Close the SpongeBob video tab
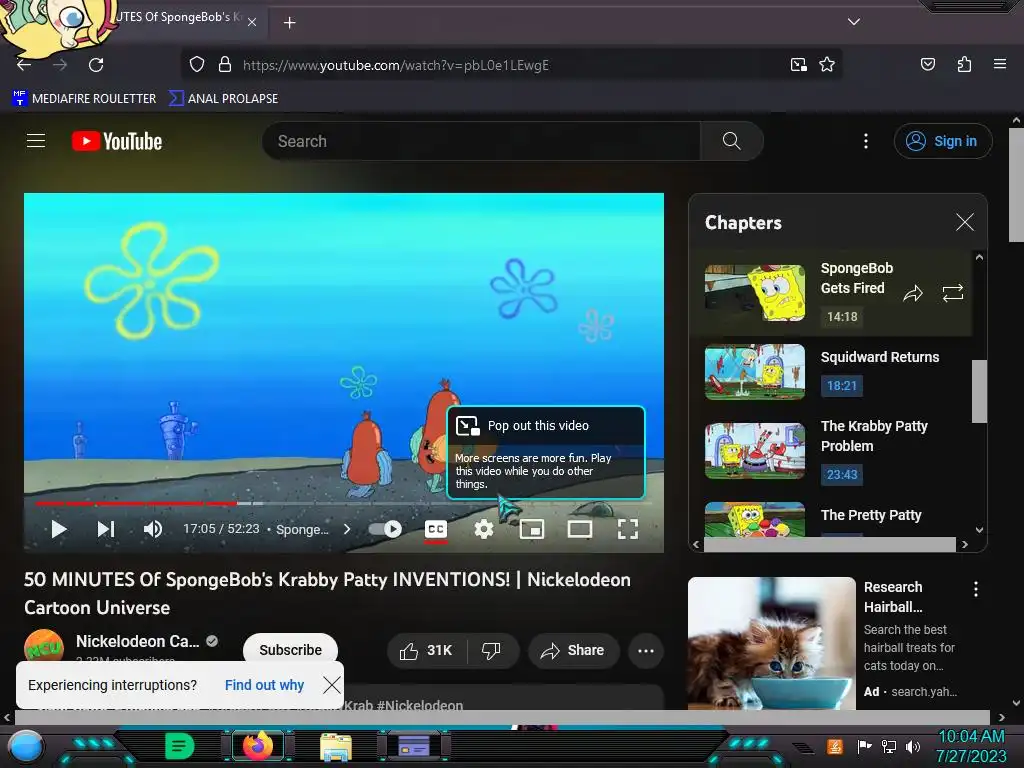Image resolution: width=1024 pixels, height=768 pixels. pyautogui.click(x=252, y=22)
